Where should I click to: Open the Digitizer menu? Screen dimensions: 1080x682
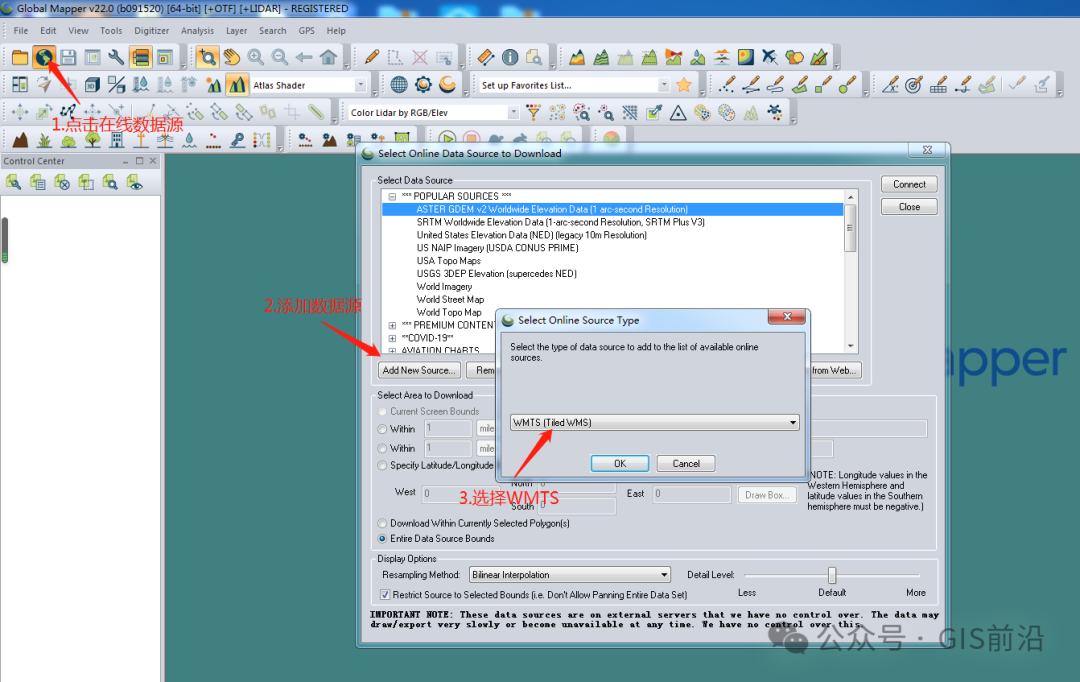point(152,30)
